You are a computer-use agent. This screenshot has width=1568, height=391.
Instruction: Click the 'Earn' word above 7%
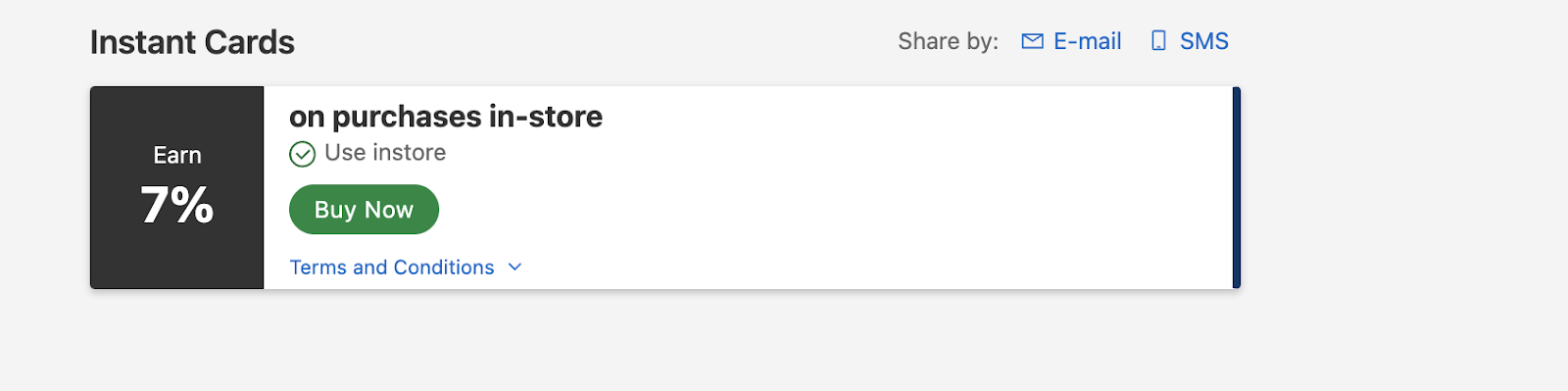click(x=177, y=155)
